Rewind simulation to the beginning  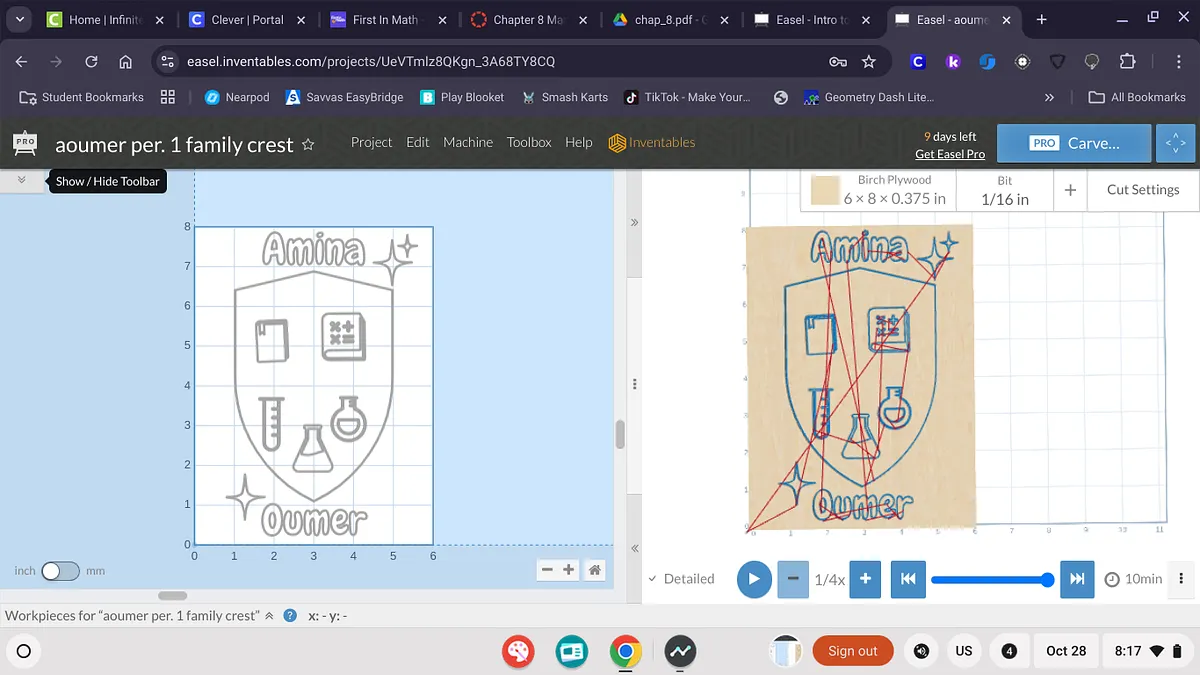[x=907, y=579]
